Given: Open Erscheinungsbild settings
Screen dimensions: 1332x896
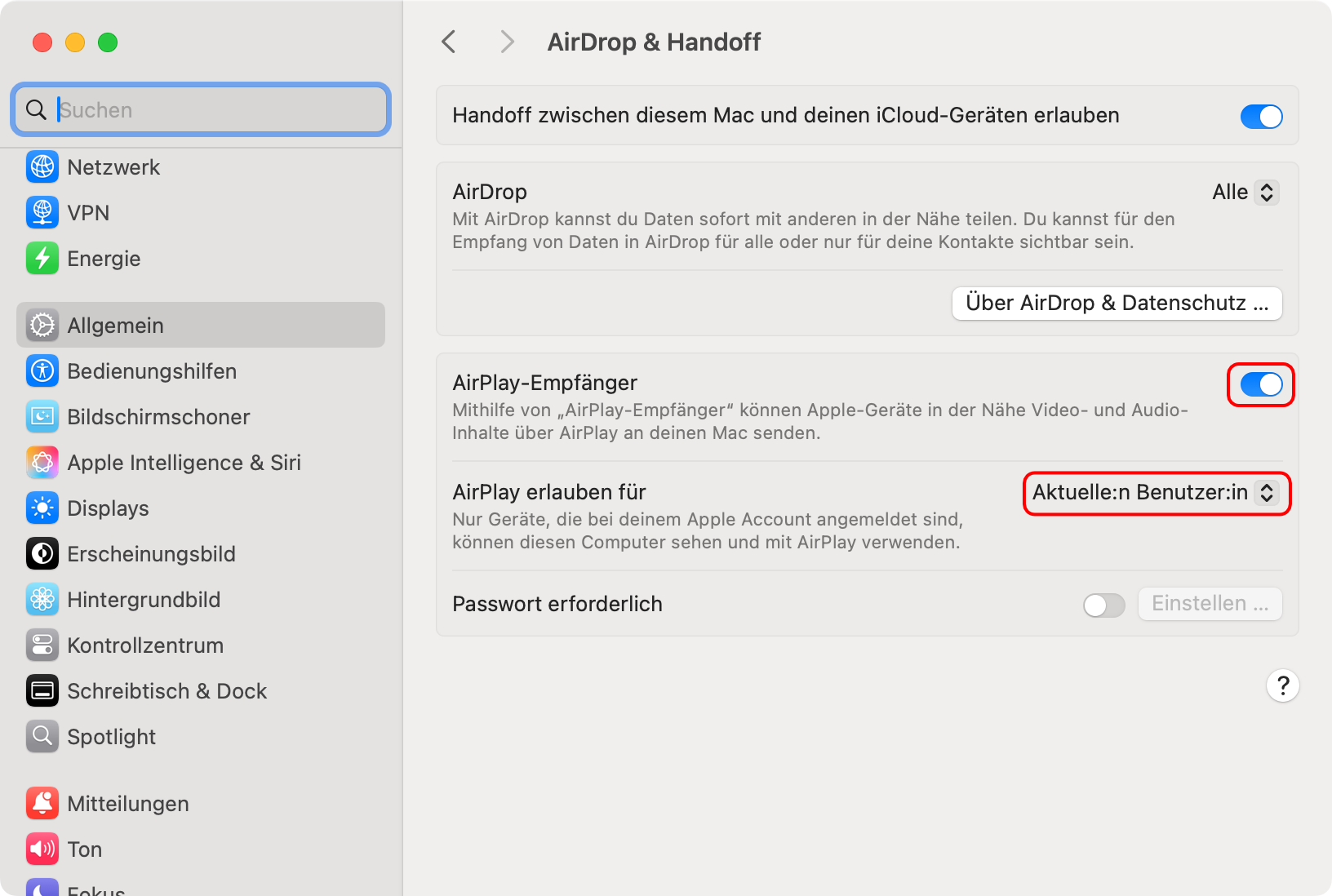Looking at the screenshot, I should (x=201, y=554).
